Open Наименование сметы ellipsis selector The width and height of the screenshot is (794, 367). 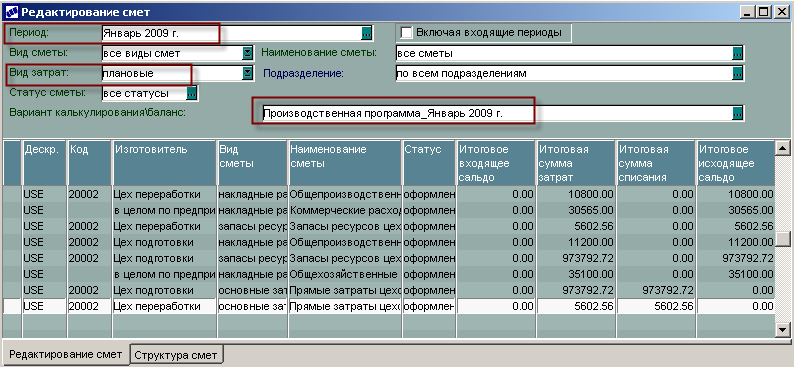738,53
